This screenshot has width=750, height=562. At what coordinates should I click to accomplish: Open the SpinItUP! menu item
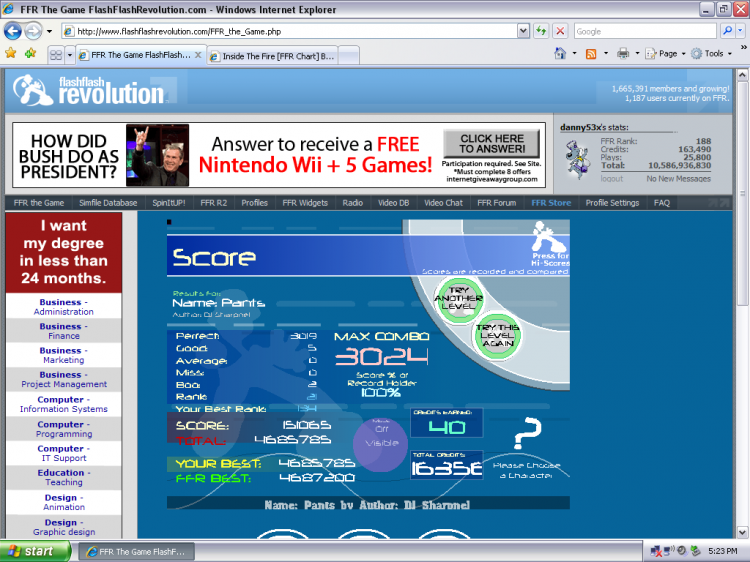point(169,203)
